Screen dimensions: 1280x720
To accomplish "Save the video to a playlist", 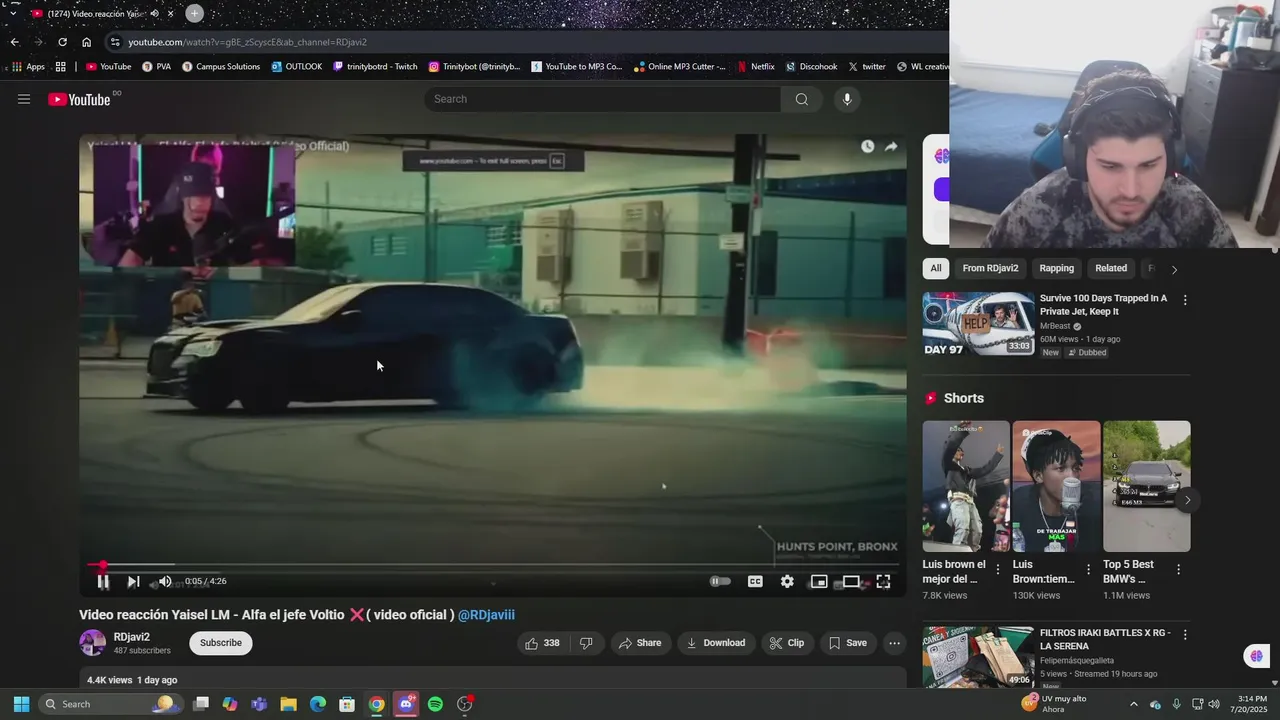I will point(848,643).
